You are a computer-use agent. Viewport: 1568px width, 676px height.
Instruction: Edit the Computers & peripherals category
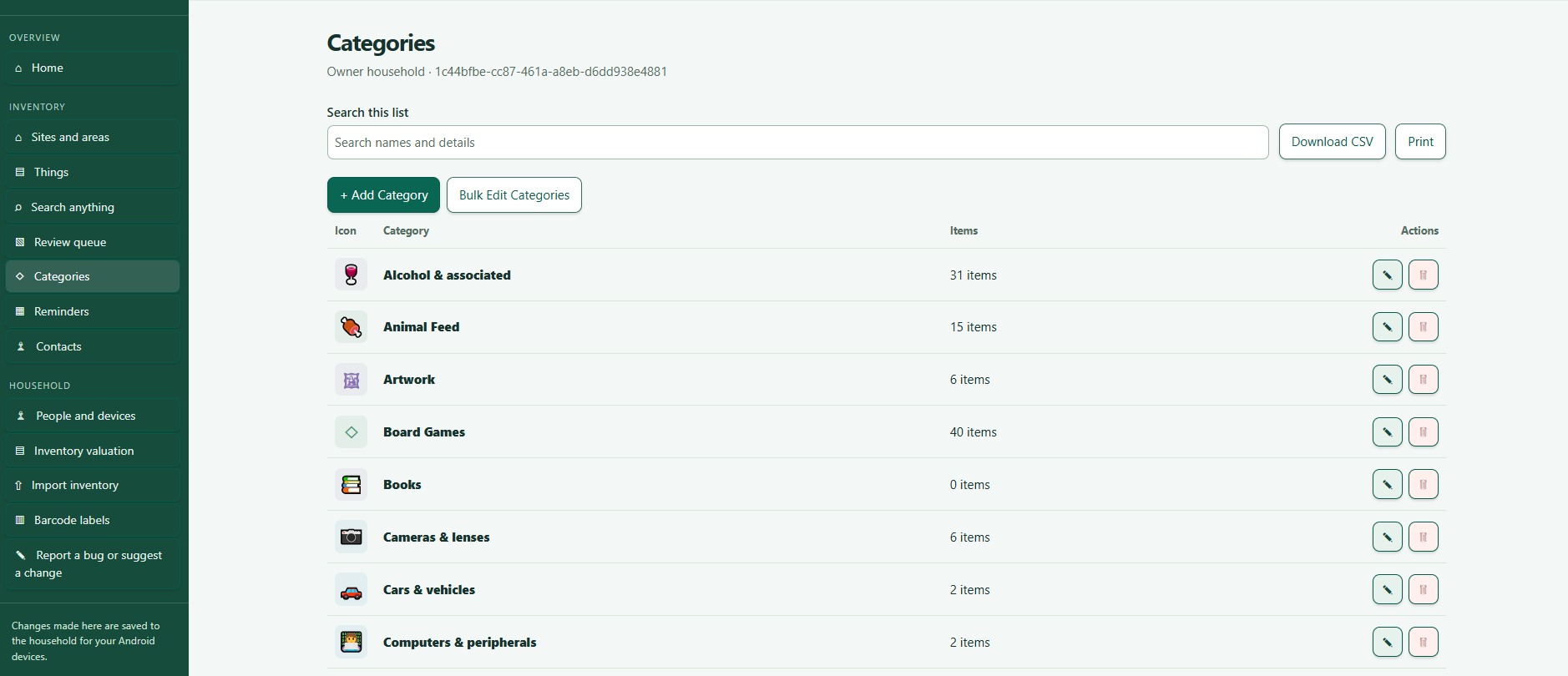[x=1387, y=642]
